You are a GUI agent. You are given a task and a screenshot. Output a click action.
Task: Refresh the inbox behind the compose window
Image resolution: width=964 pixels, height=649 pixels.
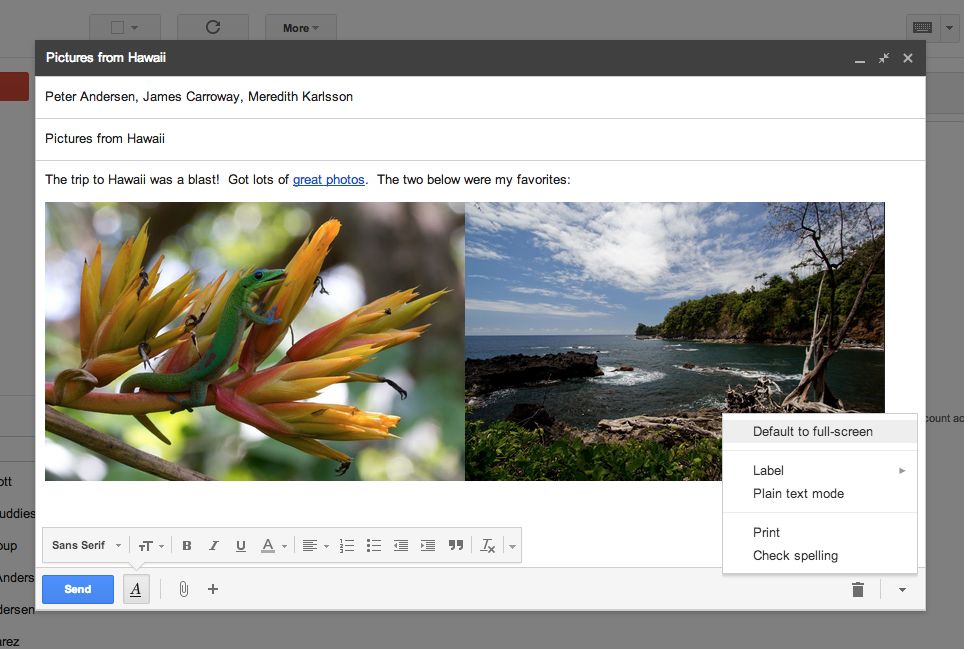[213, 27]
